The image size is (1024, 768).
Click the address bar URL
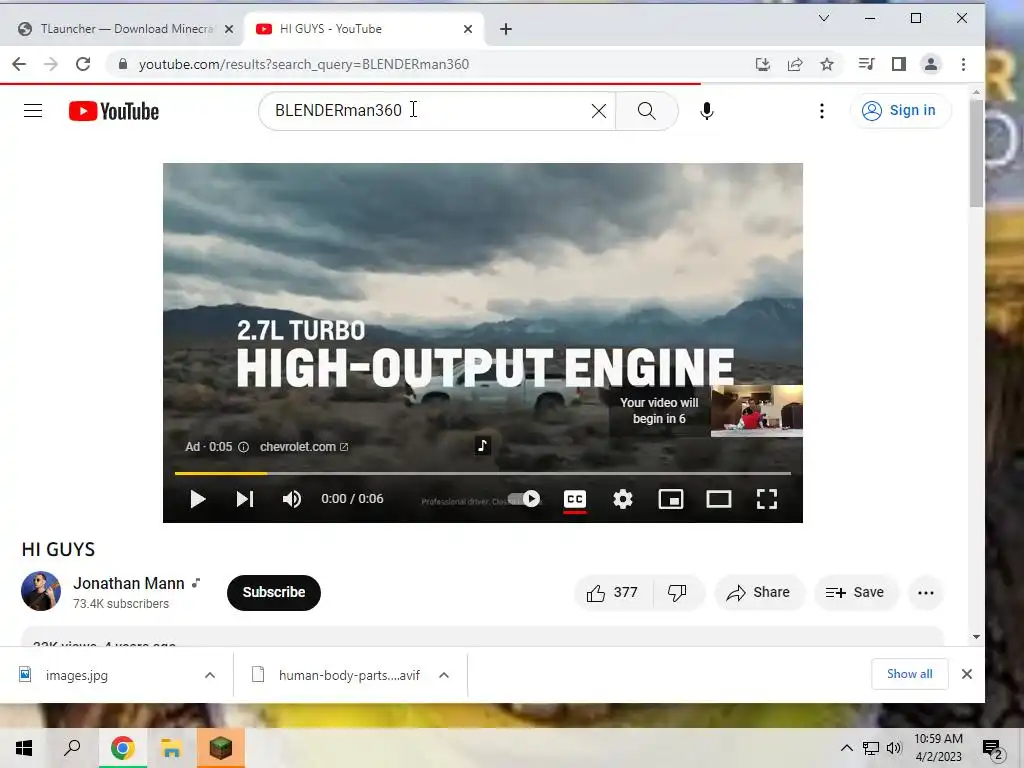[304, 64]
